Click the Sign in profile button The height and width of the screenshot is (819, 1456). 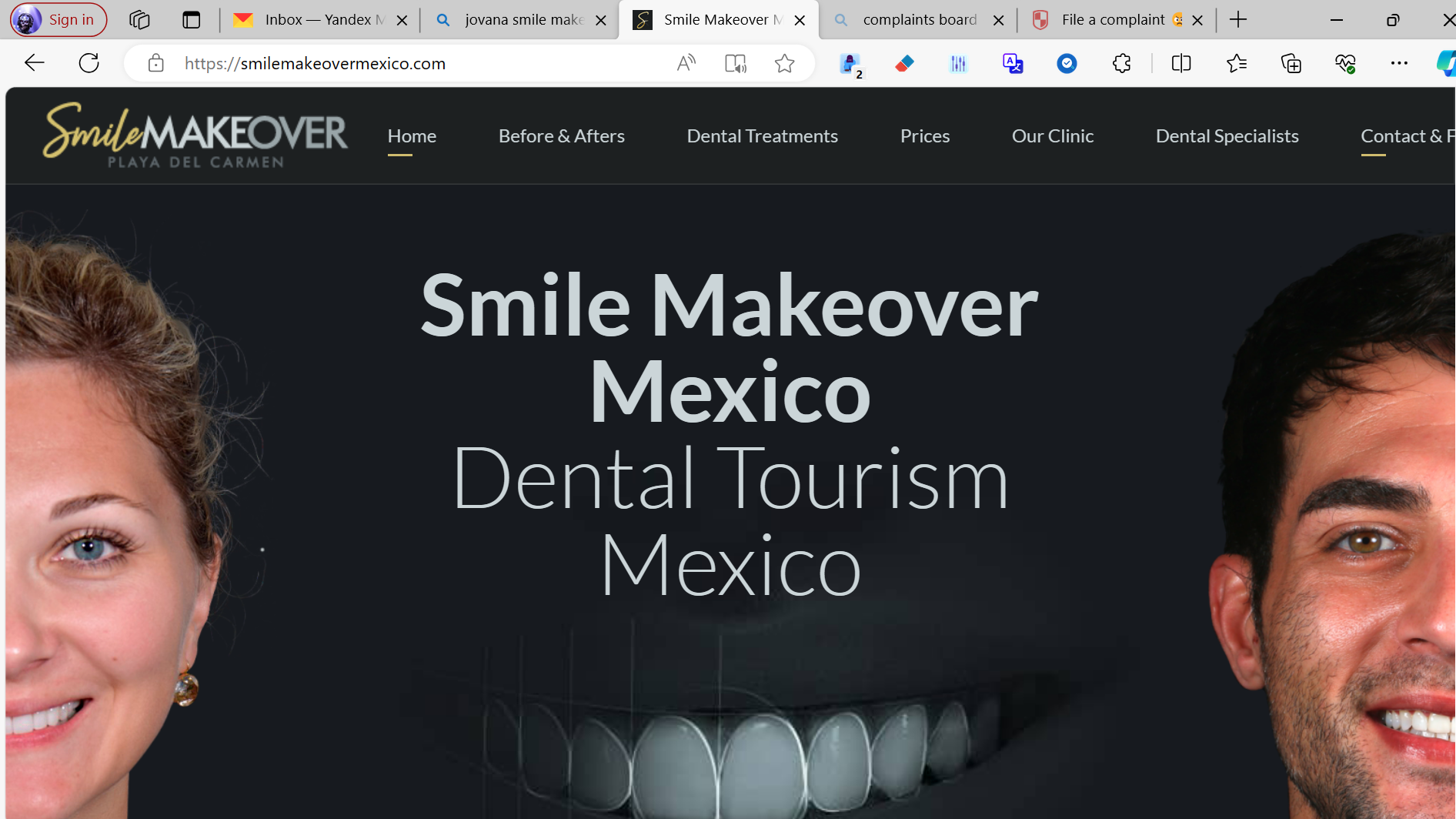(58, 20)
